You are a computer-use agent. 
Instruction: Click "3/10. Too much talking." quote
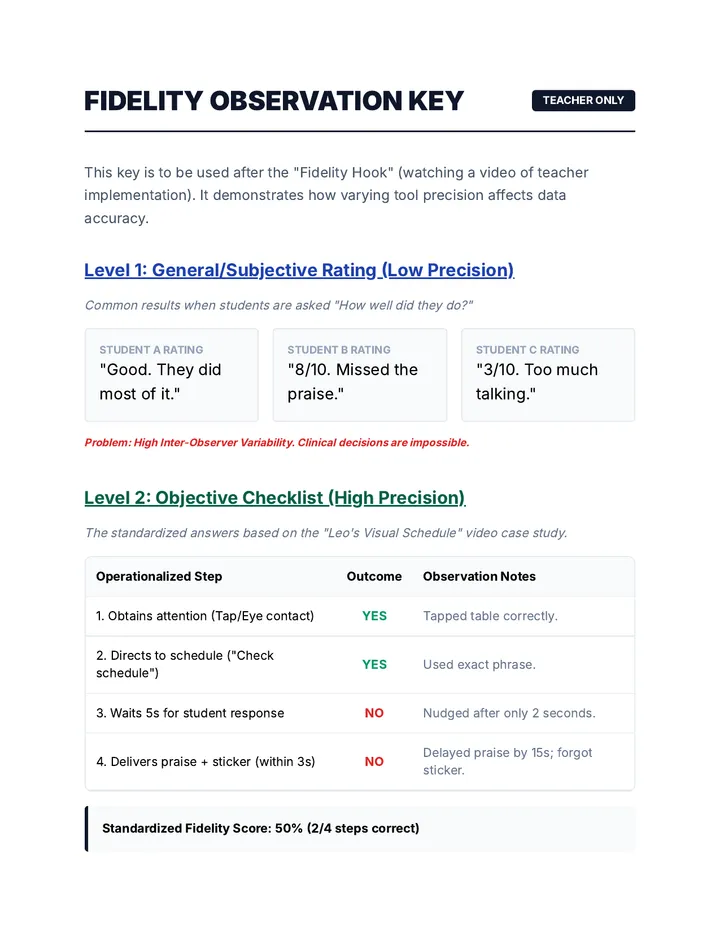tap(536, 382)
